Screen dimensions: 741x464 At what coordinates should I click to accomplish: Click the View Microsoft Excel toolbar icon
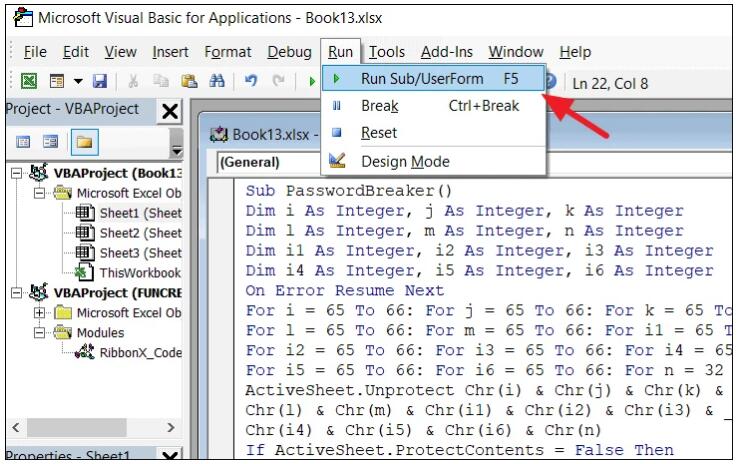[x=29, y=81]
